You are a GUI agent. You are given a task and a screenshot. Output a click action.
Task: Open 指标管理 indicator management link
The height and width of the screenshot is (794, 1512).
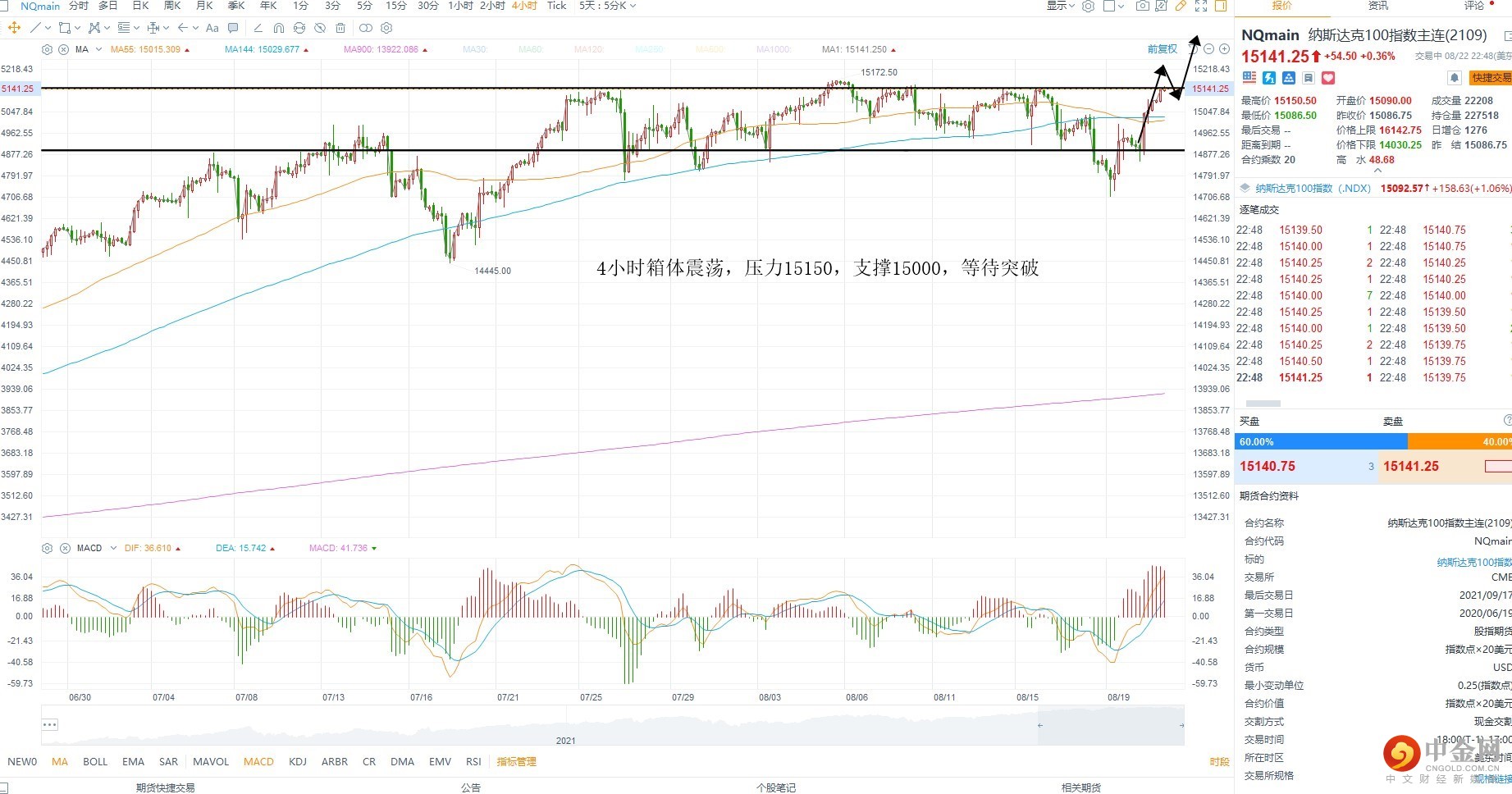(x=516, y=761)
